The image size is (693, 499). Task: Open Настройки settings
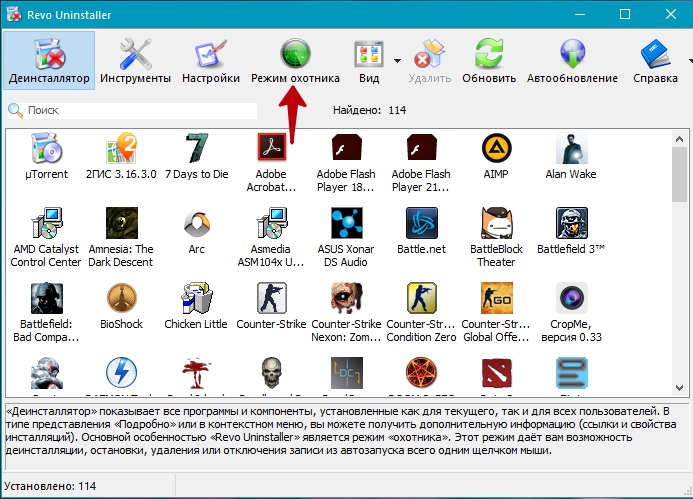click(x=211, y=60)
